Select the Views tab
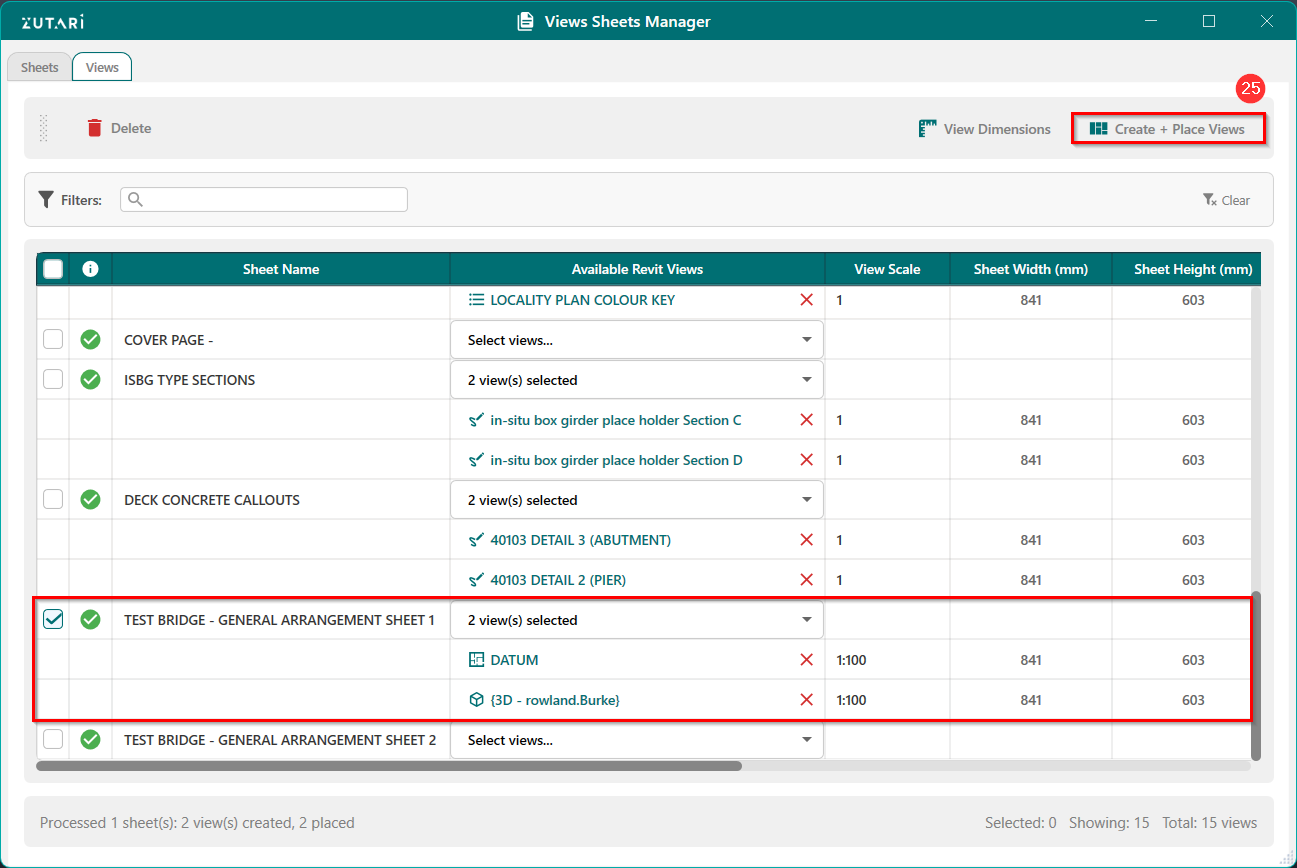This screenshot has height=868, width=1297. click(102, 67)
